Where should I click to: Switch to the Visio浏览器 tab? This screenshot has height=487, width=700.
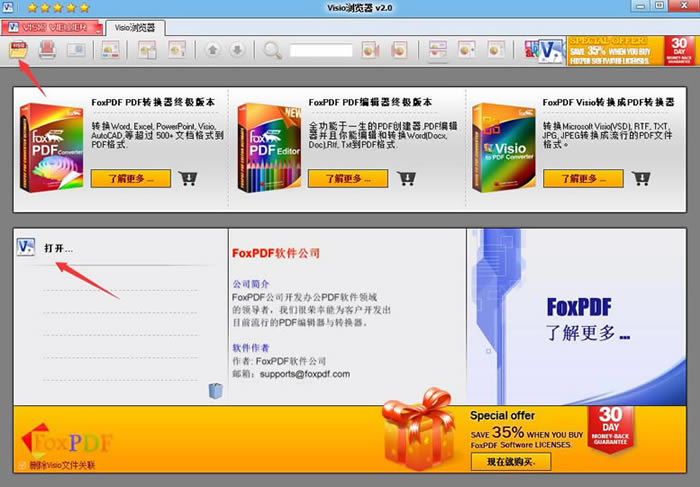[x=132, y=27]
